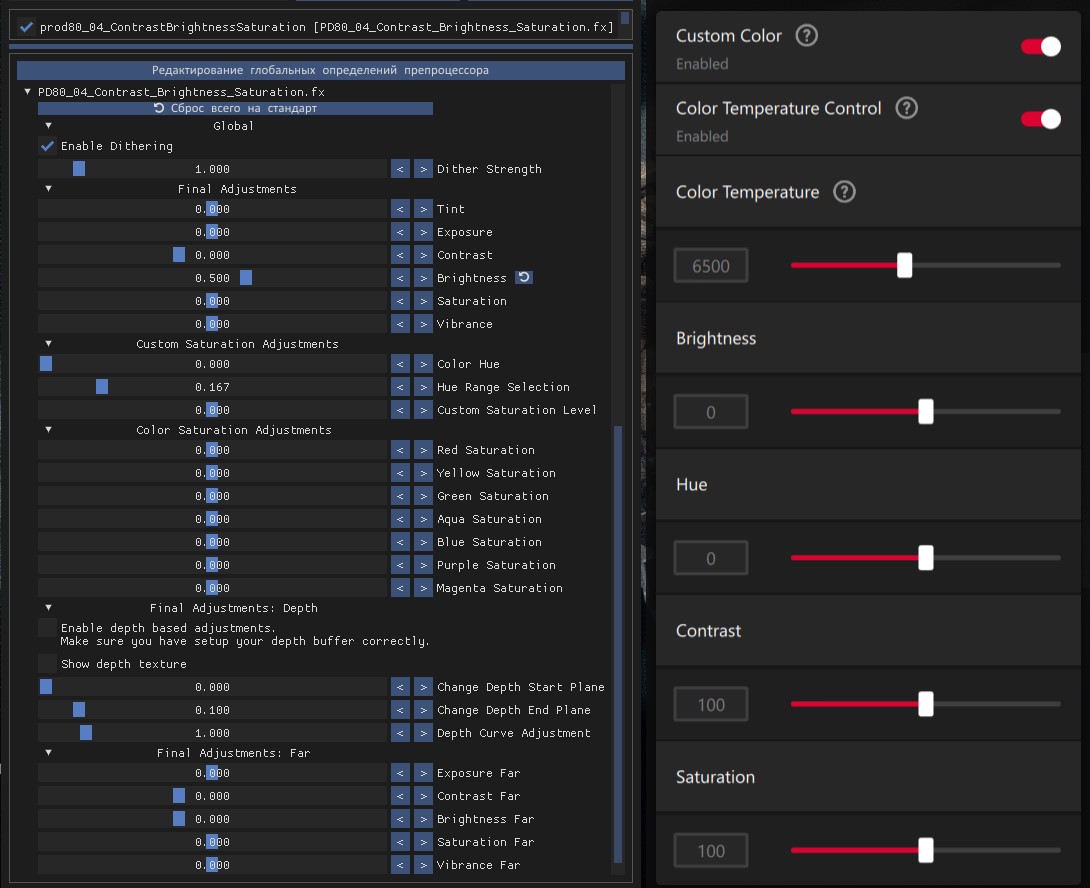Collapse Final Adjustments section
This screenshot has width=1090, height=888.
(49, 188)
